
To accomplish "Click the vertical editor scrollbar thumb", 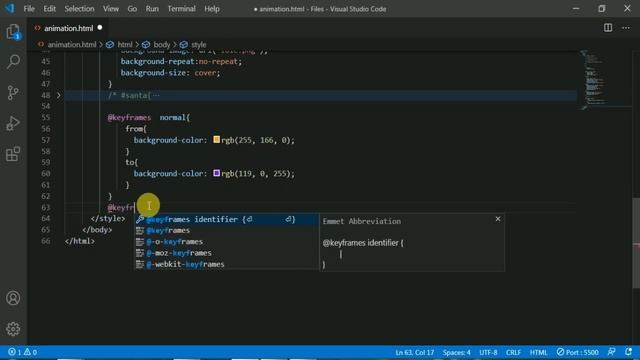I will 636,243.
